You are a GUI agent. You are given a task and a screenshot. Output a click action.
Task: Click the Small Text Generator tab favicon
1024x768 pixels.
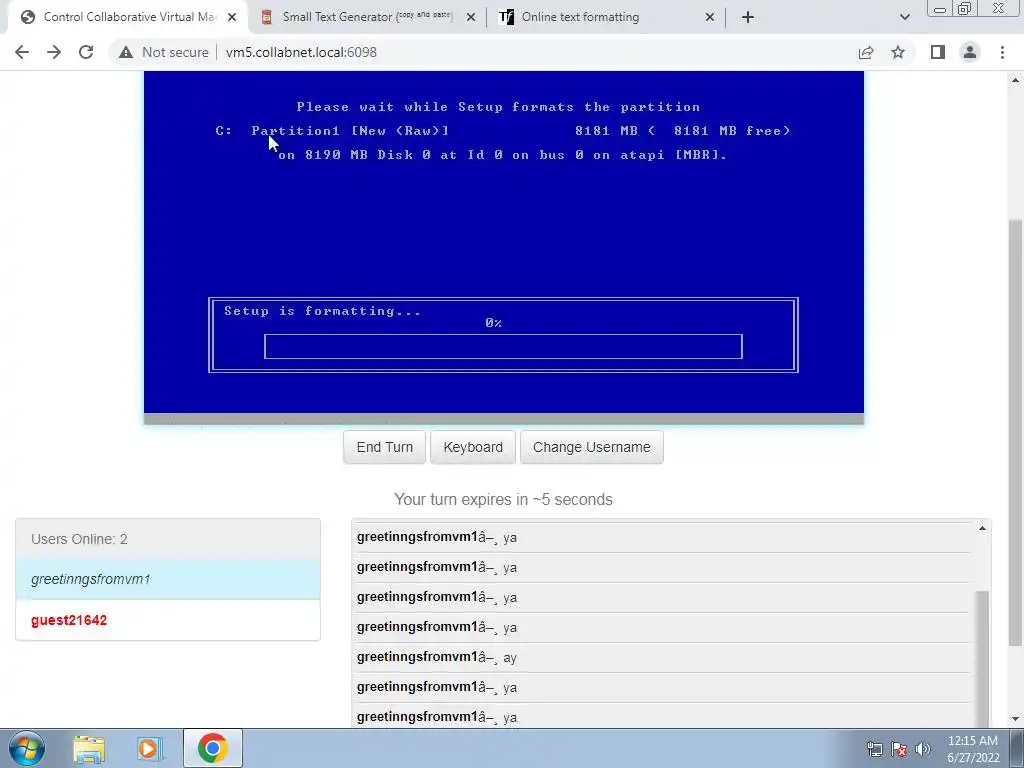pyautogui.click(x=266, y=17)
